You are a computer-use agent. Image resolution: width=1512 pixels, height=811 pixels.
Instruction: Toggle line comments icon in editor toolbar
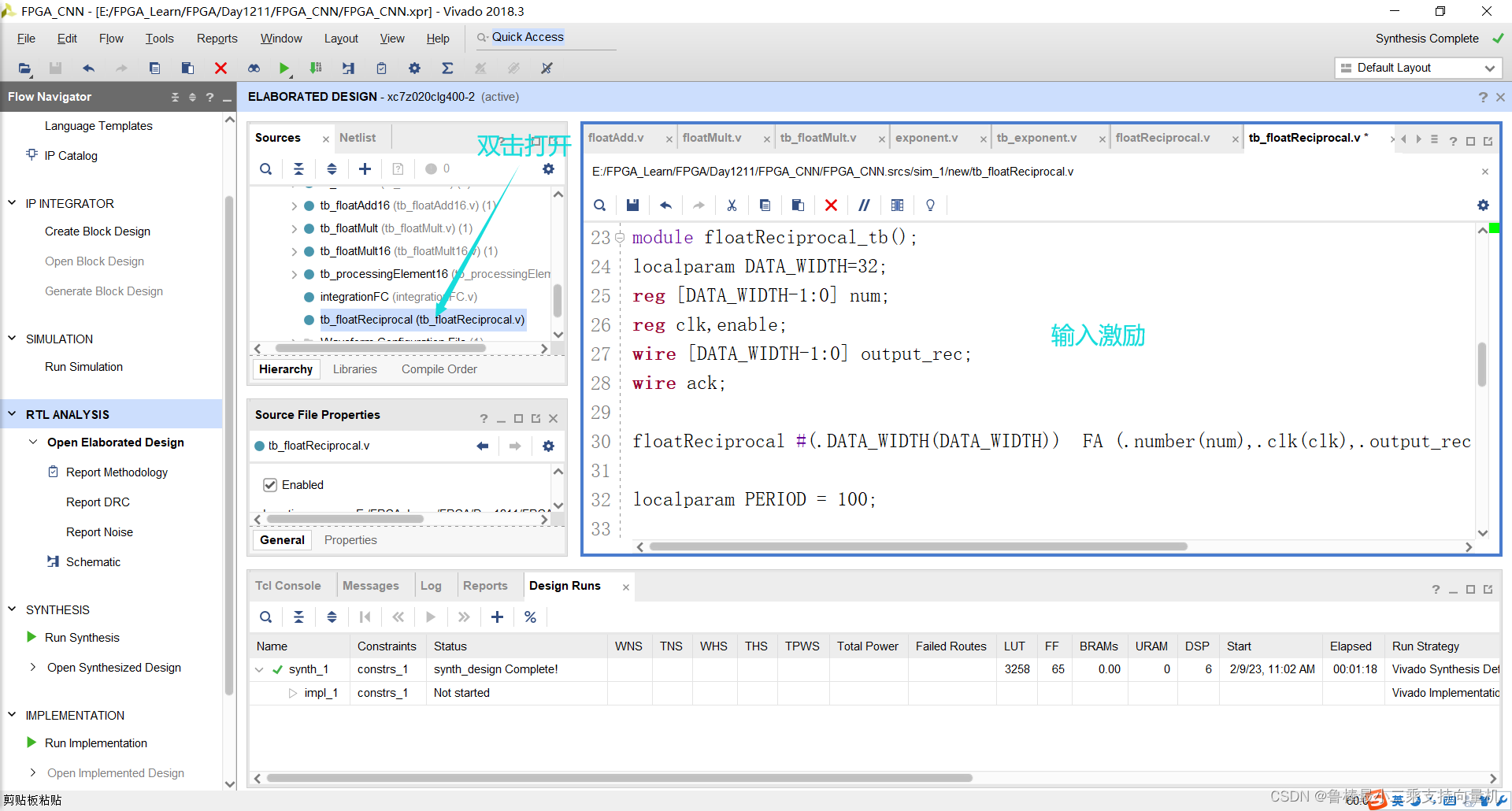[x=864, y=205]
